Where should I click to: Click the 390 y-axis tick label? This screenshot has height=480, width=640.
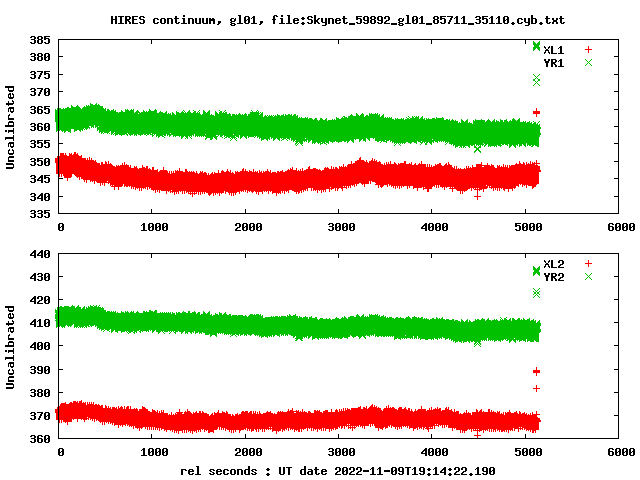[40, 370]
